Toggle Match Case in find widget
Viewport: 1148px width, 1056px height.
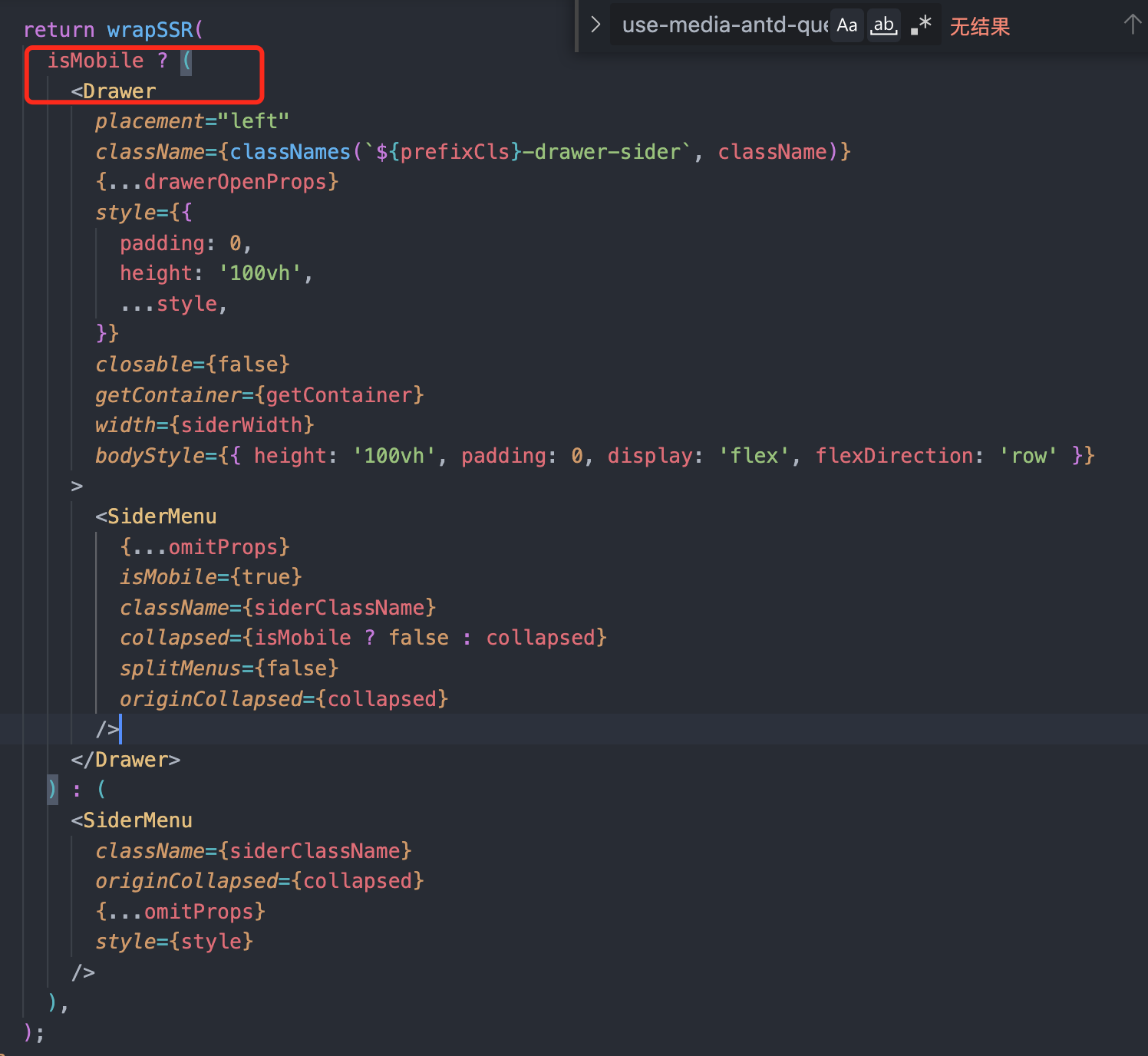coord(846,25)
